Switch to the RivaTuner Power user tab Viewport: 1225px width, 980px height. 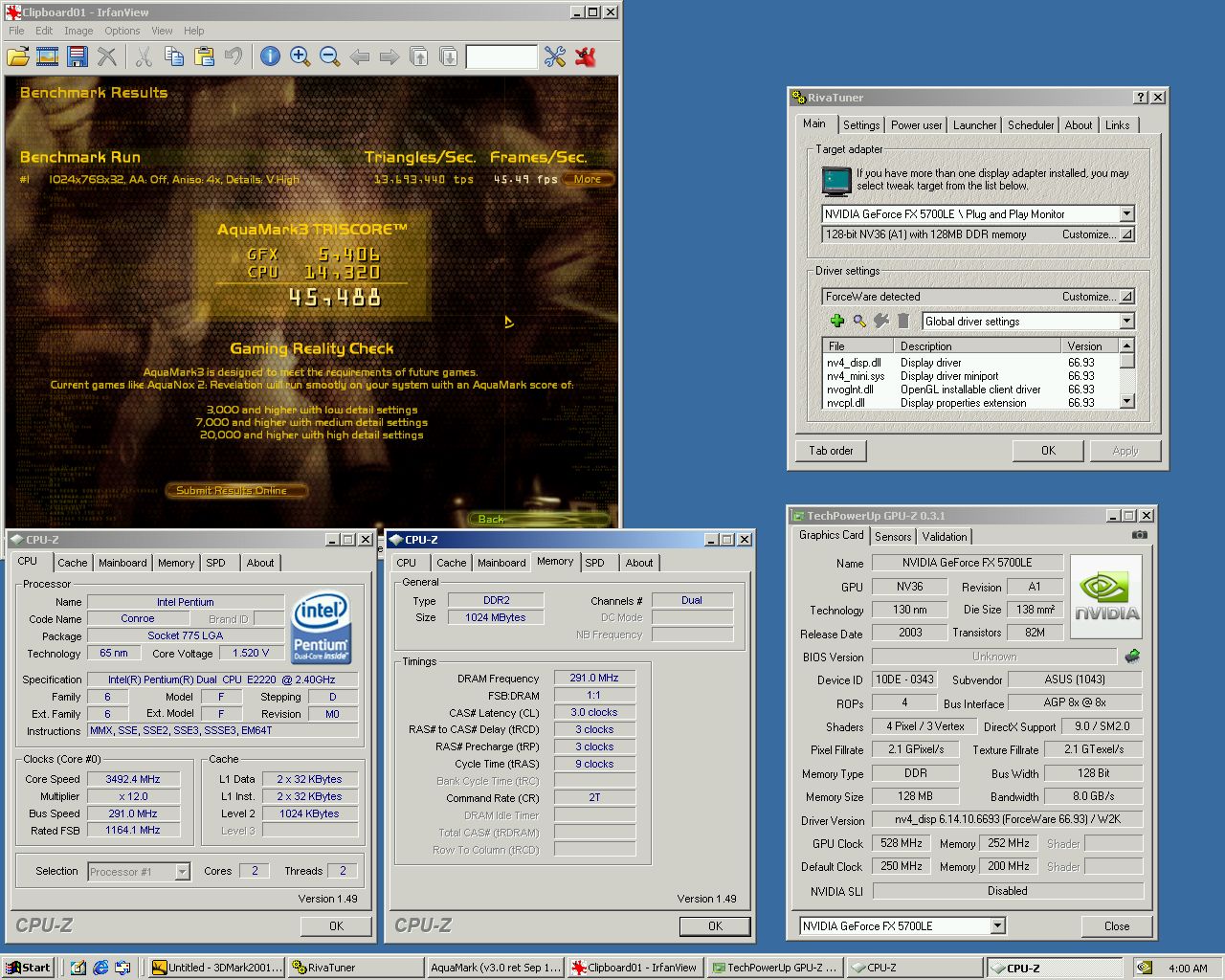pos(916,125)
